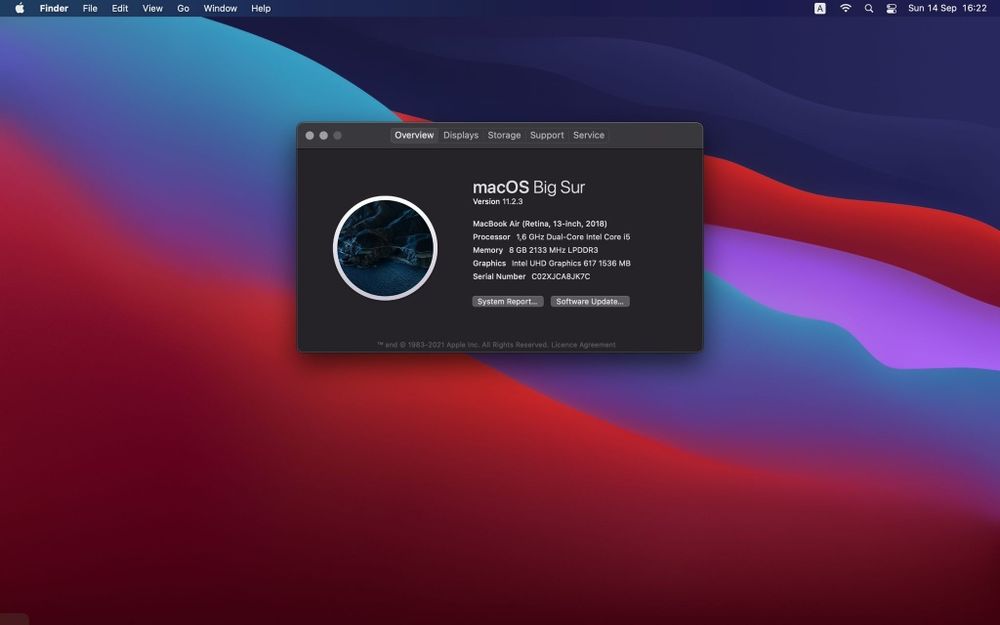Viewport: 1000px width, 625px height.
Task: Click the MacBook Air (Retina, 13-inch, 2018) text
Action: coord(540,224)
